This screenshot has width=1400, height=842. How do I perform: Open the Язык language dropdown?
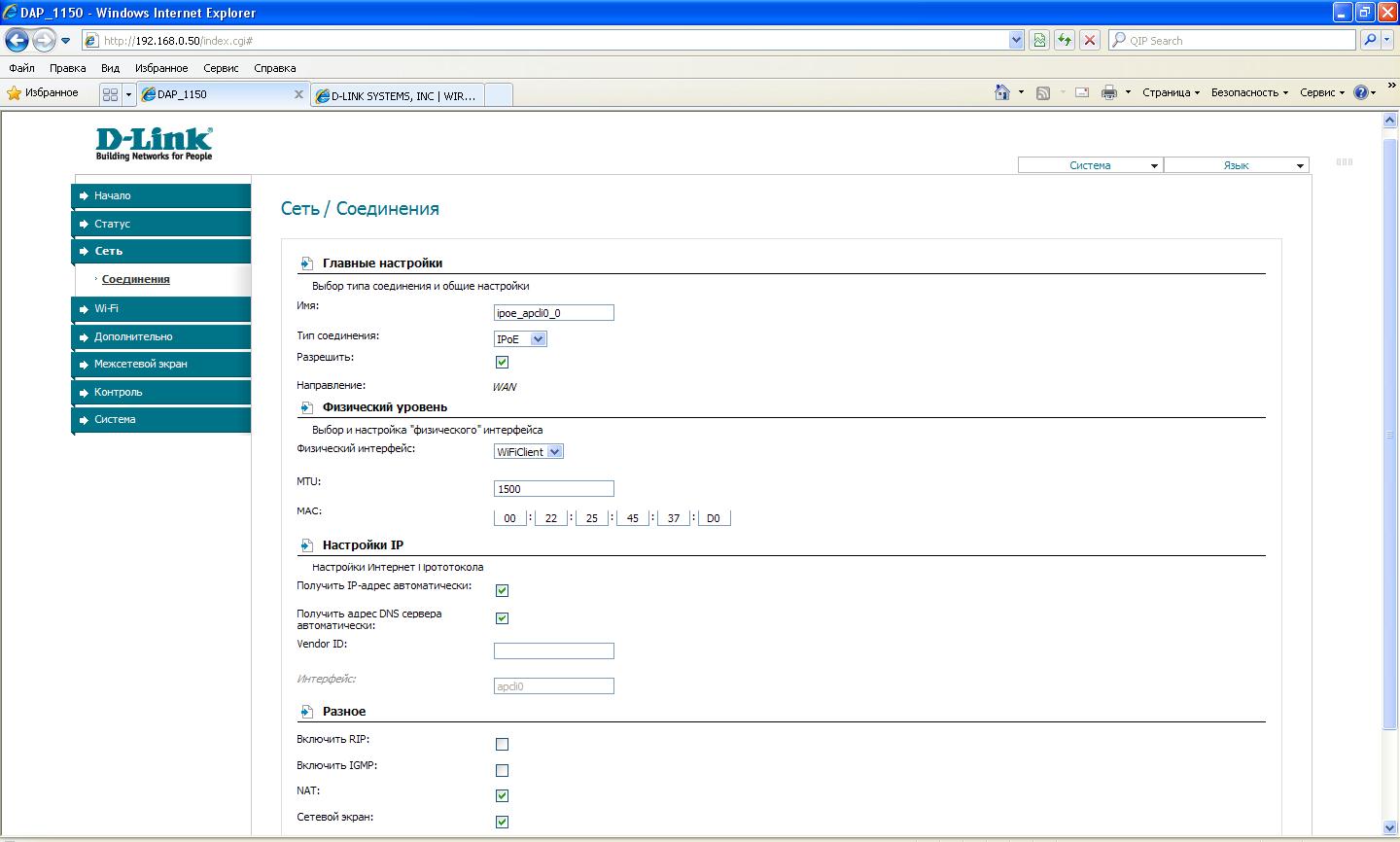click(1236, 165)
